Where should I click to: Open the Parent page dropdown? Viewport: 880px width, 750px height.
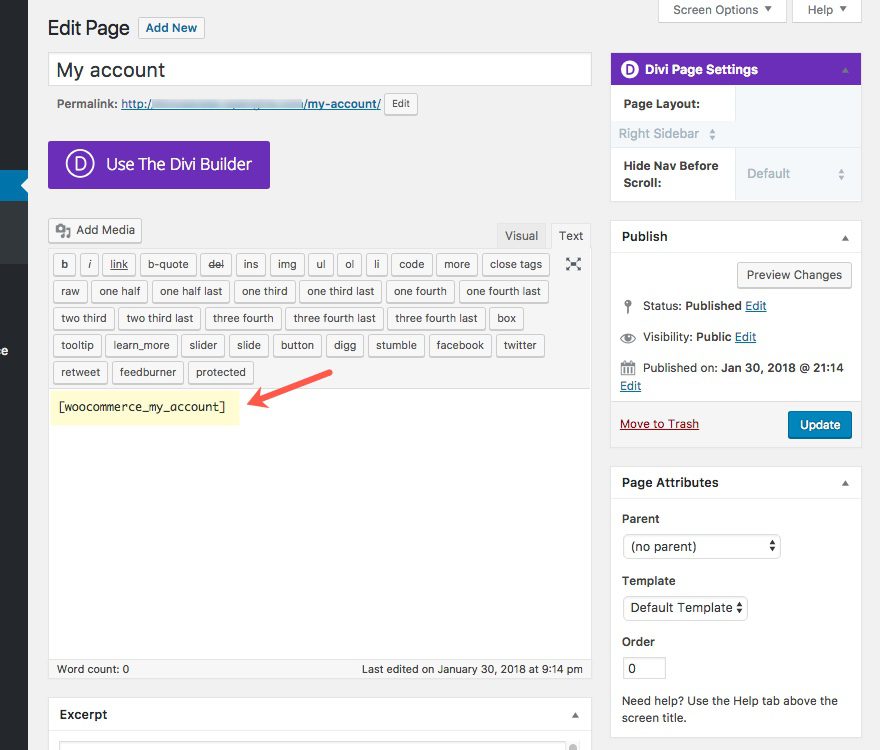tap(701, 546)
